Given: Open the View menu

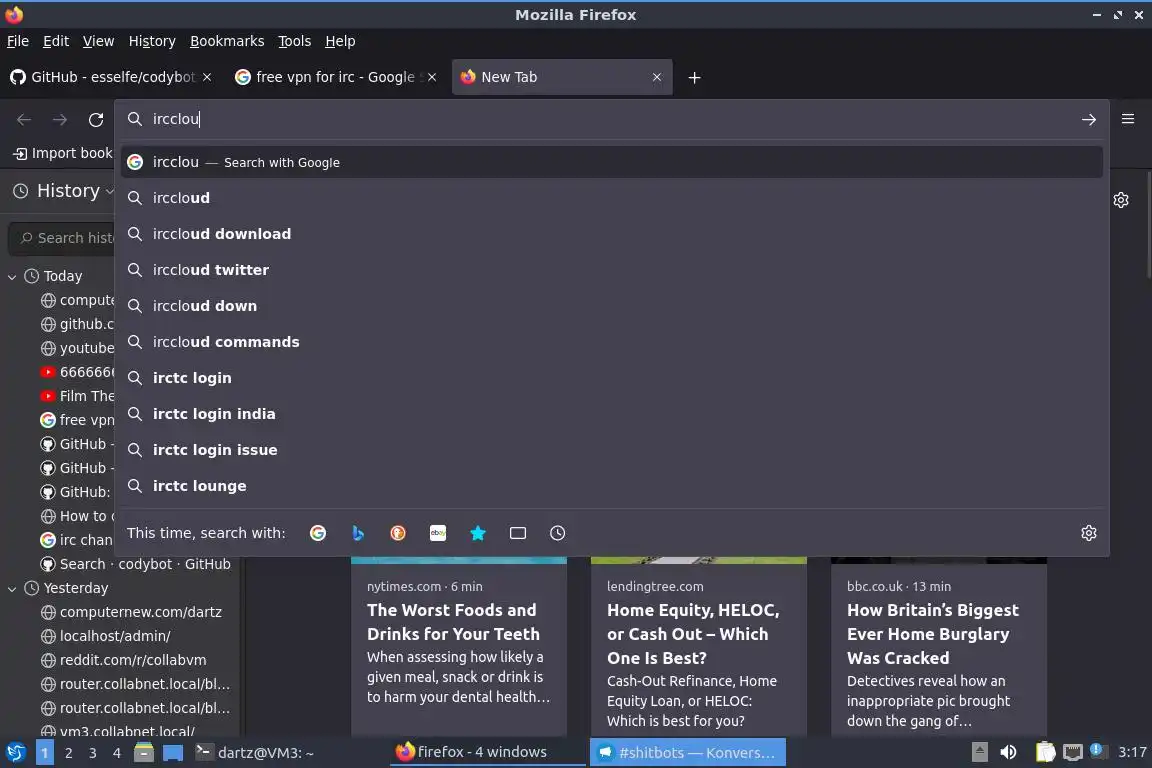Looking at the screenshot, I should click(98, 41).
